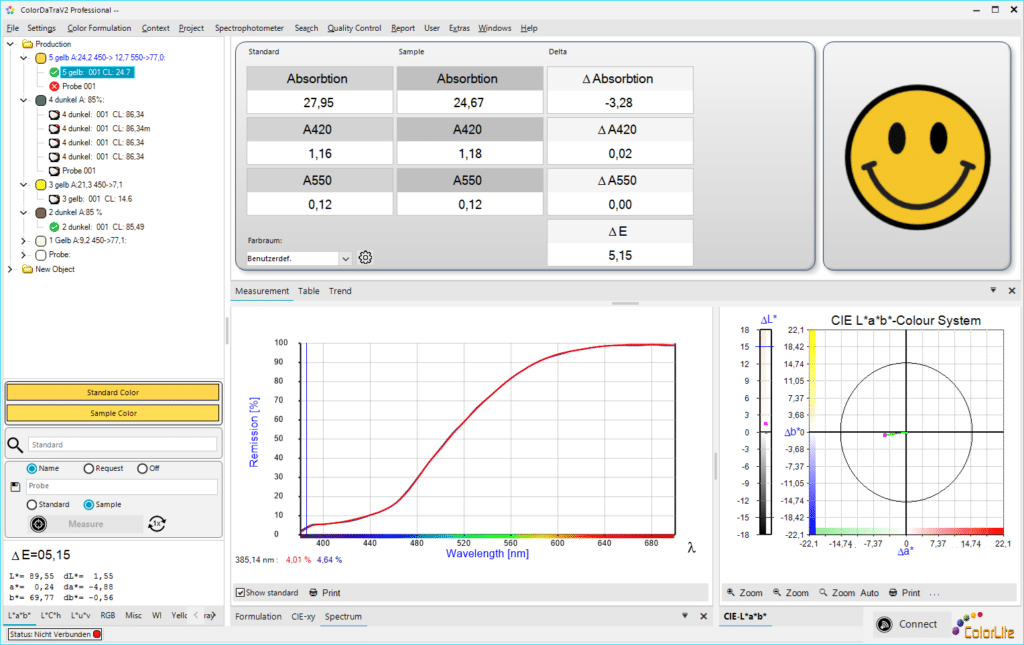Toggle the Show standard checkbox
The width and height of the screenshot is (1024, 645).
(x=240, y=593)
